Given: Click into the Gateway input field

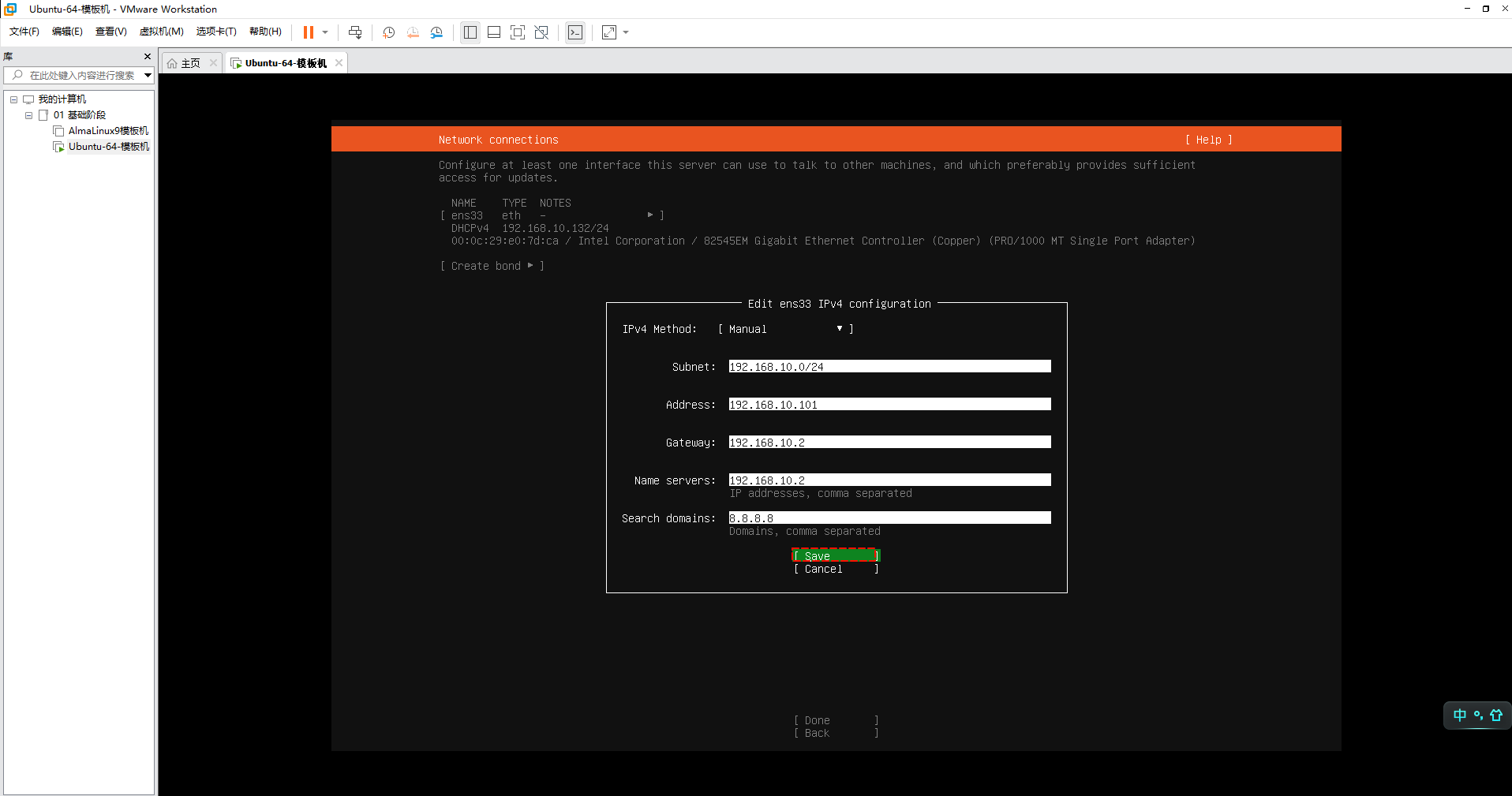Looking at the screenshot, I should point(889,443).
